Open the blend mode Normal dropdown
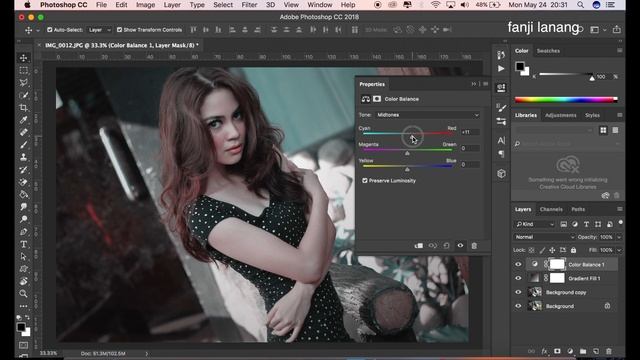This screenshot has height=360, width=640. 544,237
